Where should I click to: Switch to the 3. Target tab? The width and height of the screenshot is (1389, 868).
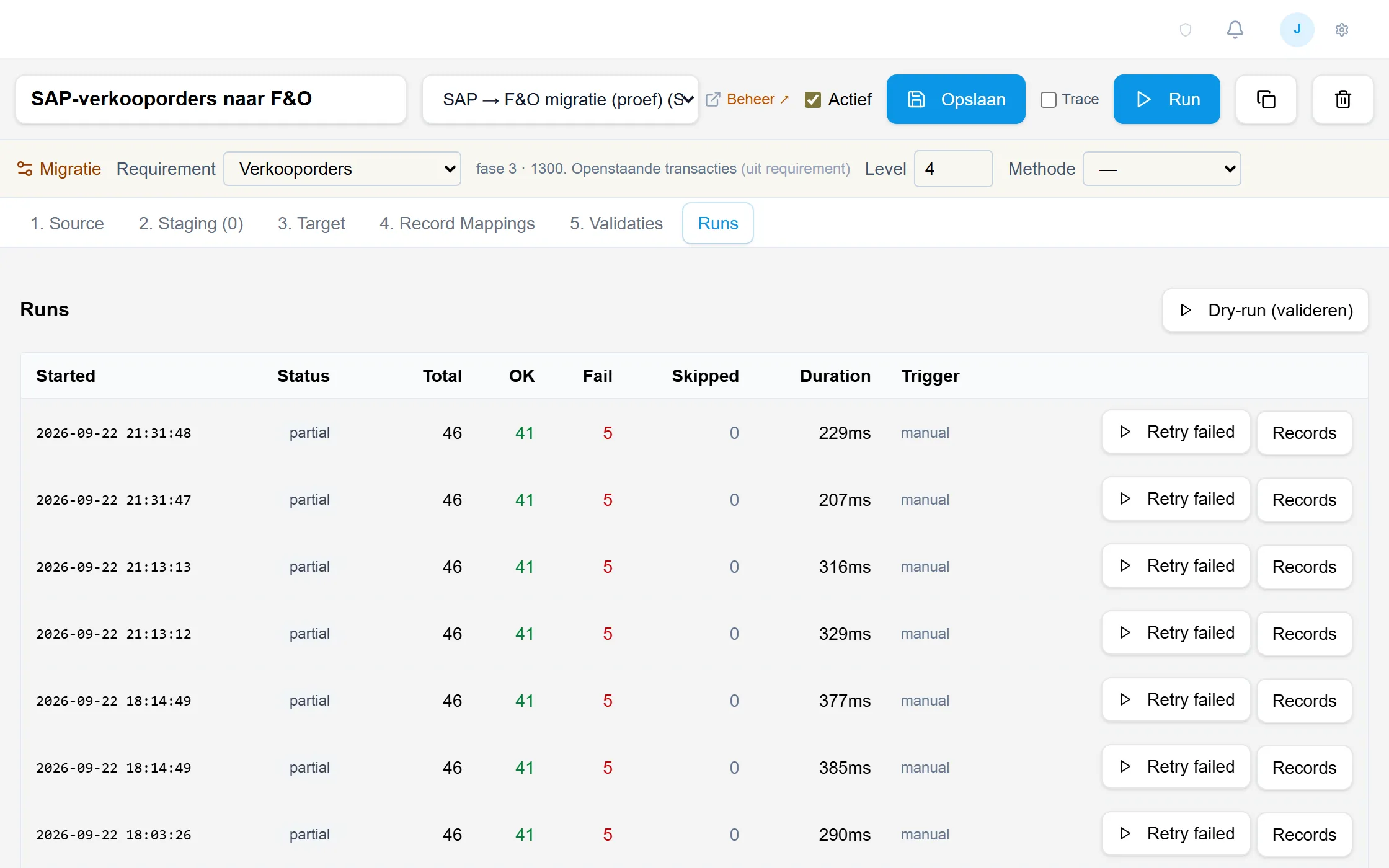311,223
